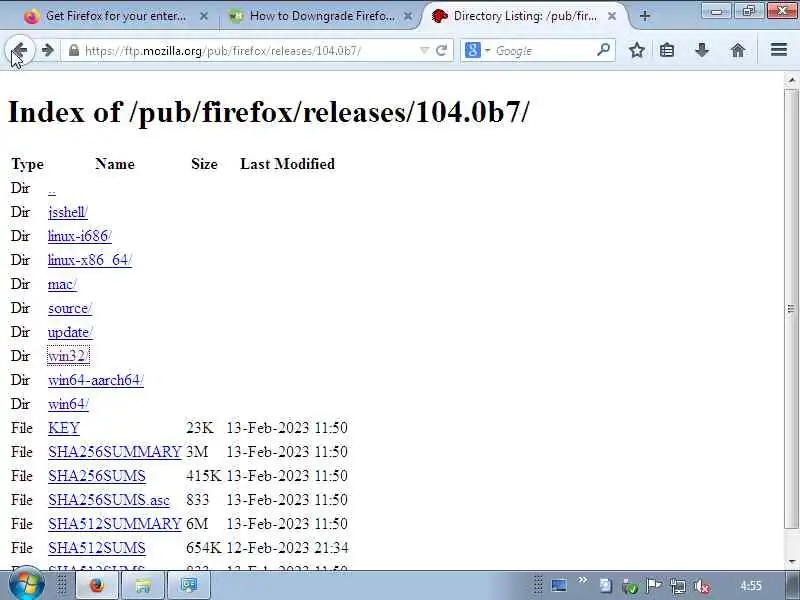Open the win64/ directory link
Screen dimensions: 800x600
point(68,404)
